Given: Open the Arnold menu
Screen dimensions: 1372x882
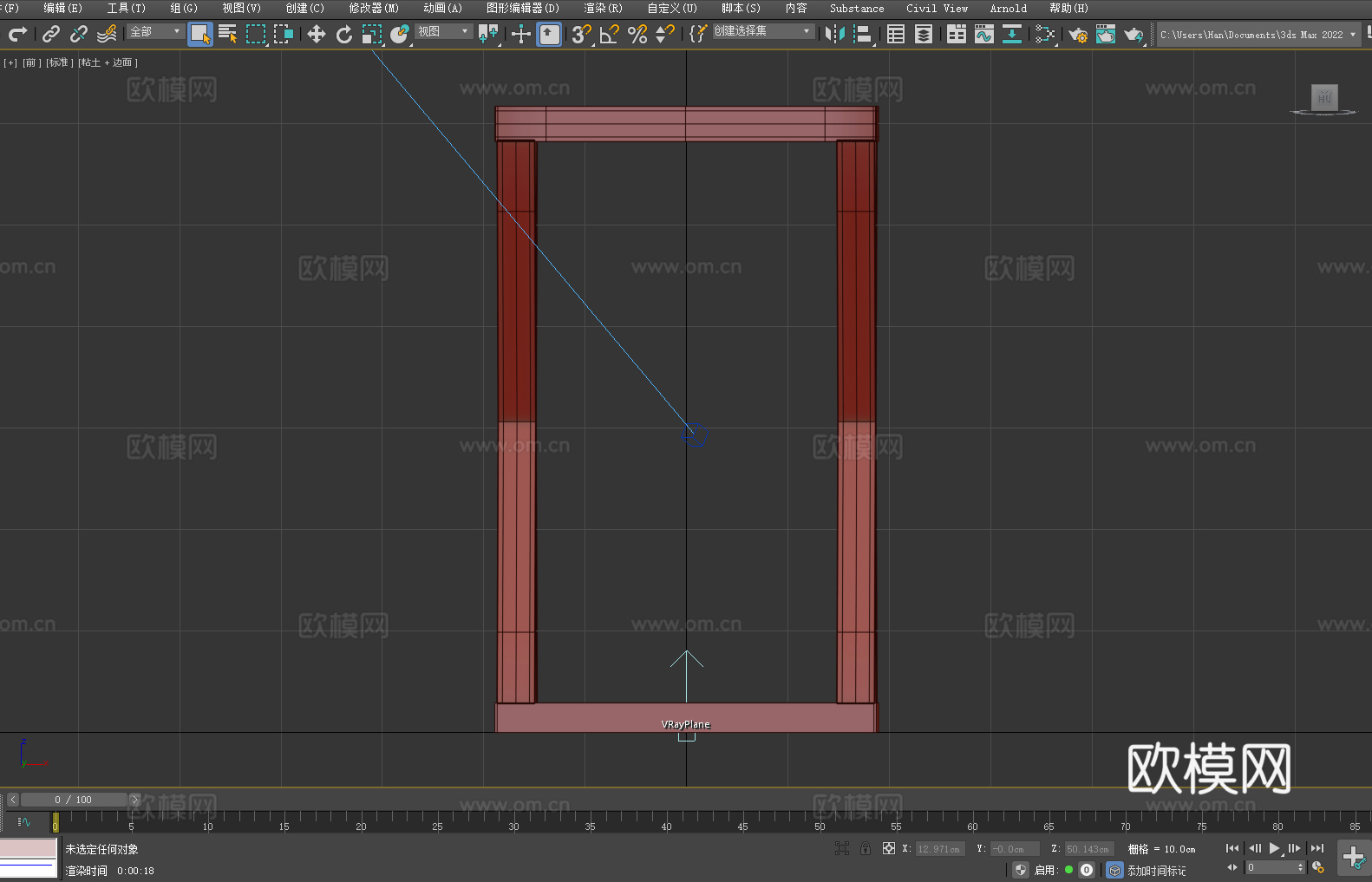Looking at the screenshot, I should (1008, 8).
